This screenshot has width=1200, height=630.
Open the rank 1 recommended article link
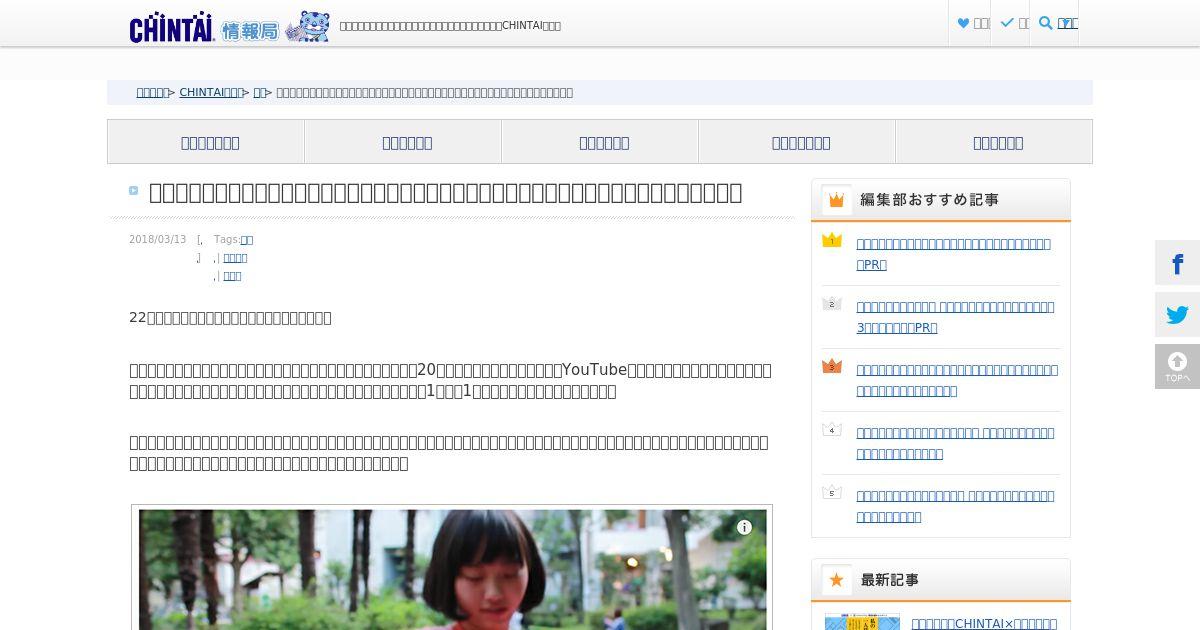click(953, 254)
